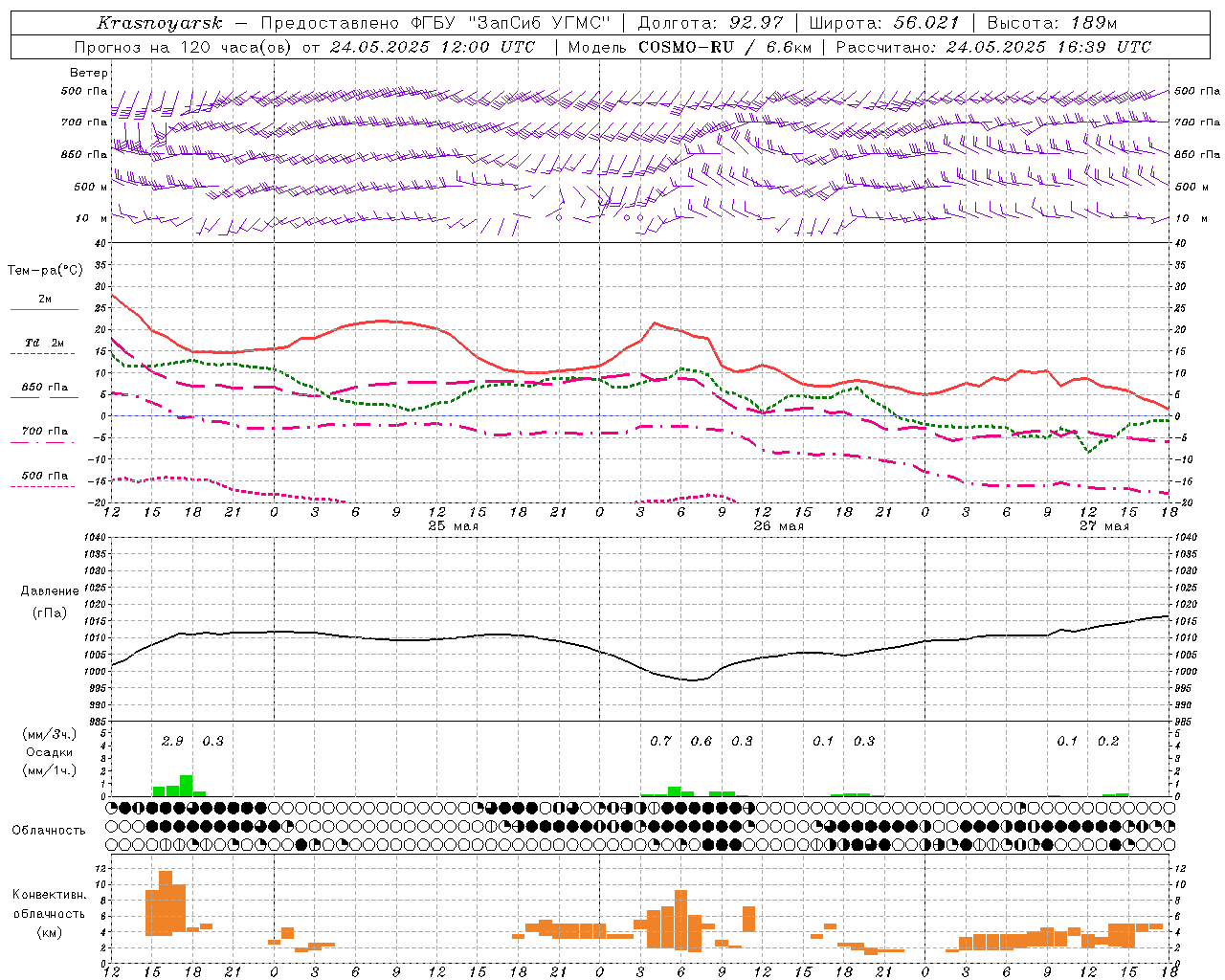Click the 'Высота: 189м' header field
Screen dimensions: 1225x980
[x=1052, y=23]
